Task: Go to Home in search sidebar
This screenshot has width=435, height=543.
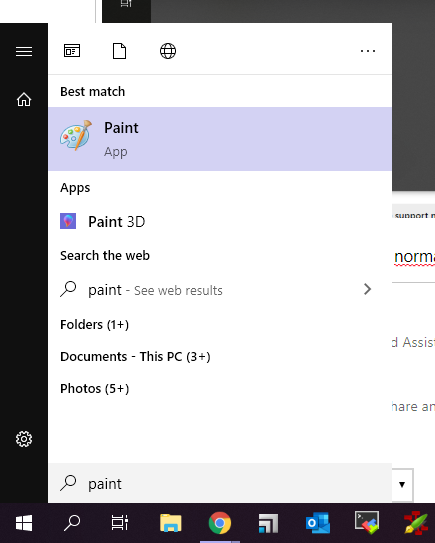Action: click(x=24, y=99)
